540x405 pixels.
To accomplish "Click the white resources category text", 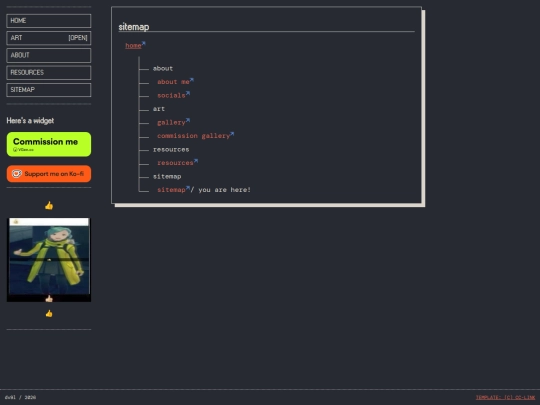I will (171, 149).
